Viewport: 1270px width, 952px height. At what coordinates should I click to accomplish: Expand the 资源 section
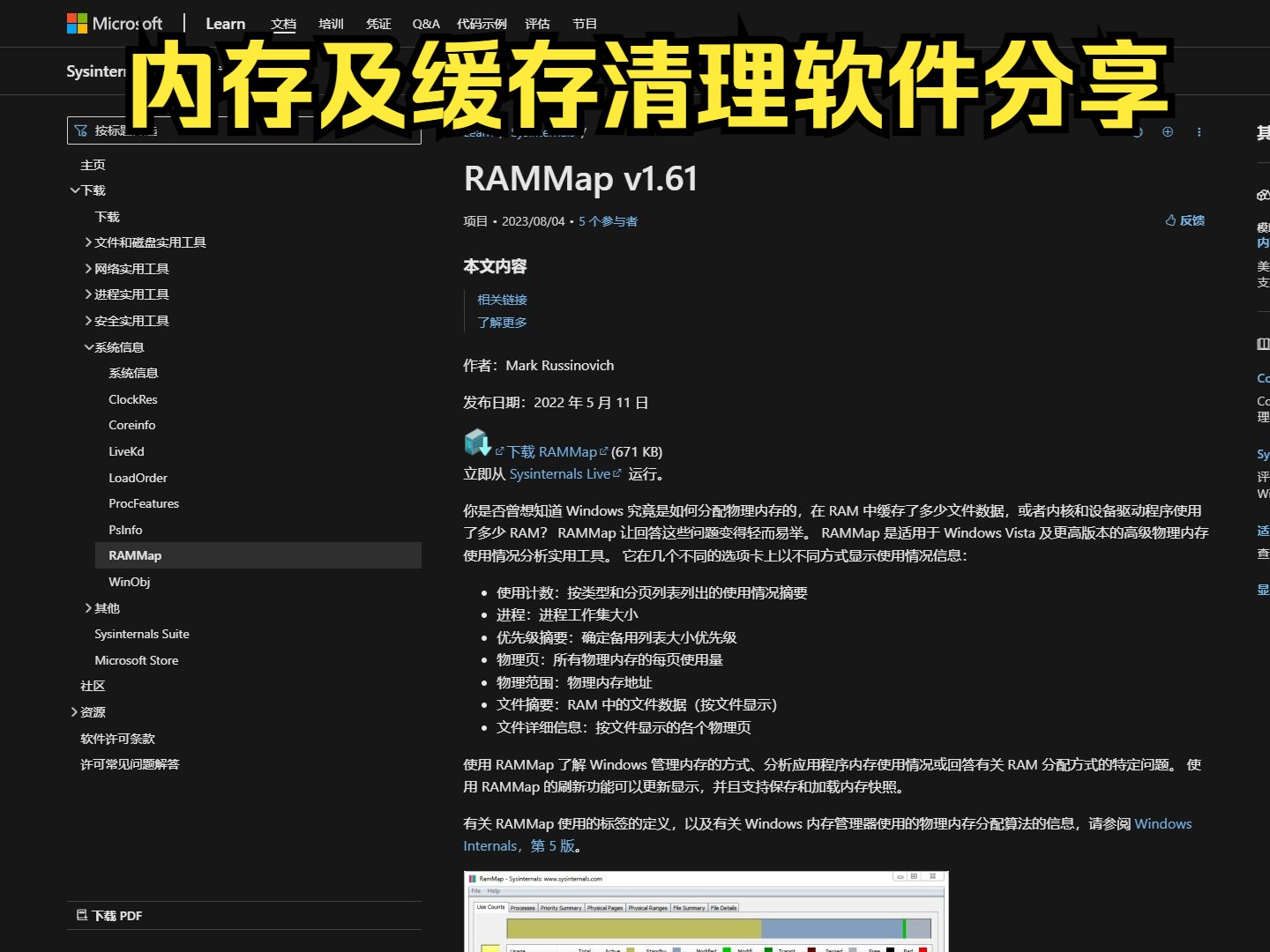click(75, 712)
